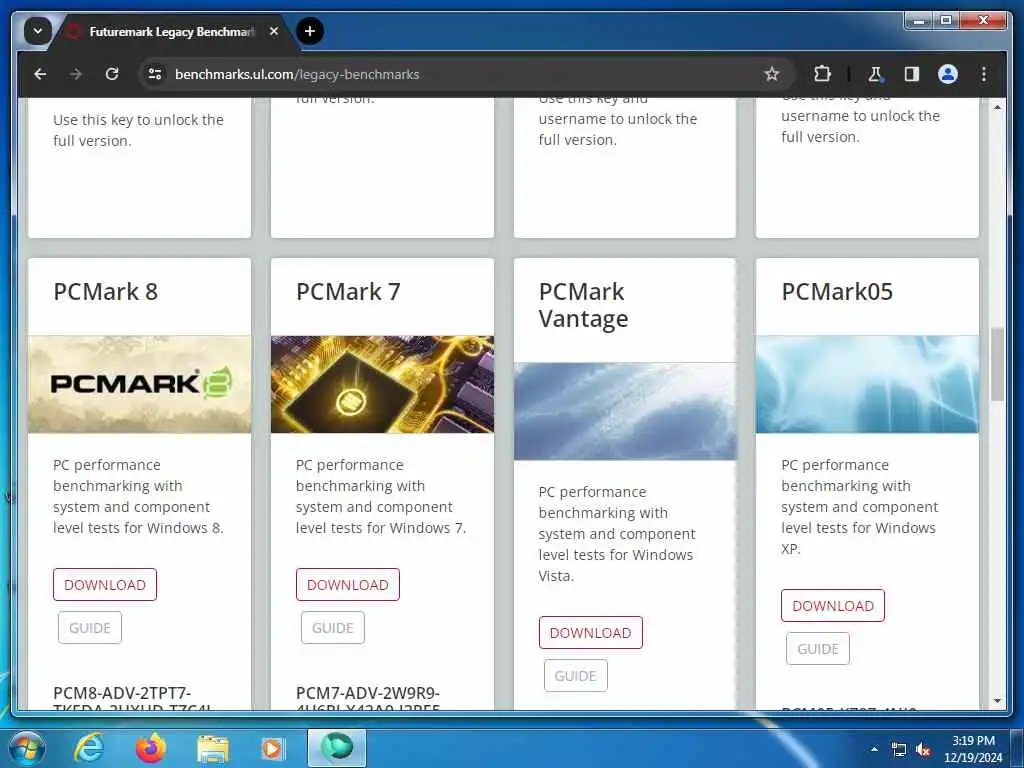Close the Futuremark Legacy Benchmarks tab
Image resolution: width=1024 pixels, height=768 pixels.
point(274,31)
